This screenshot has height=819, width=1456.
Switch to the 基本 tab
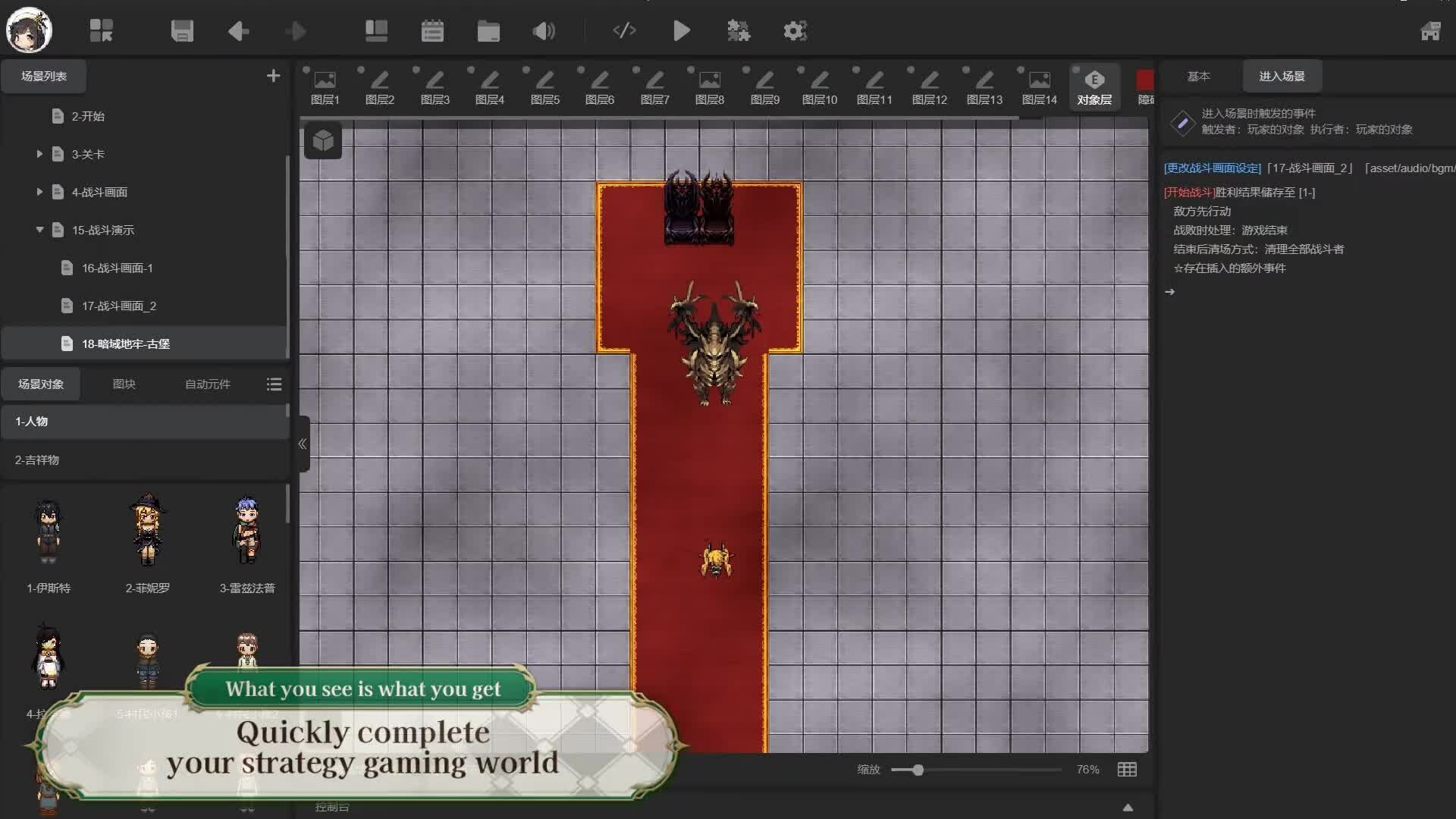click(1198, 76)
